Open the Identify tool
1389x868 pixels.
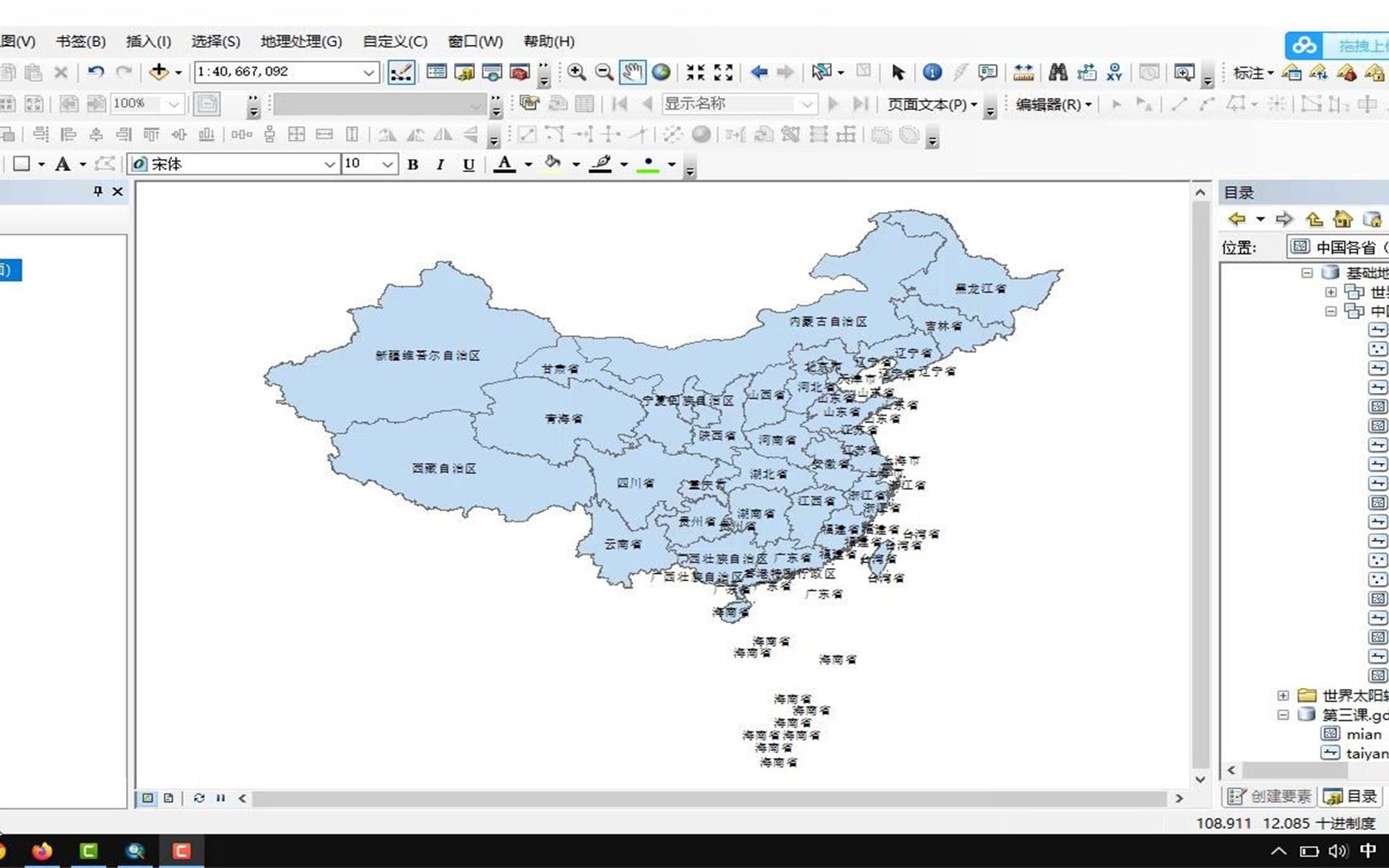[931, 72]
